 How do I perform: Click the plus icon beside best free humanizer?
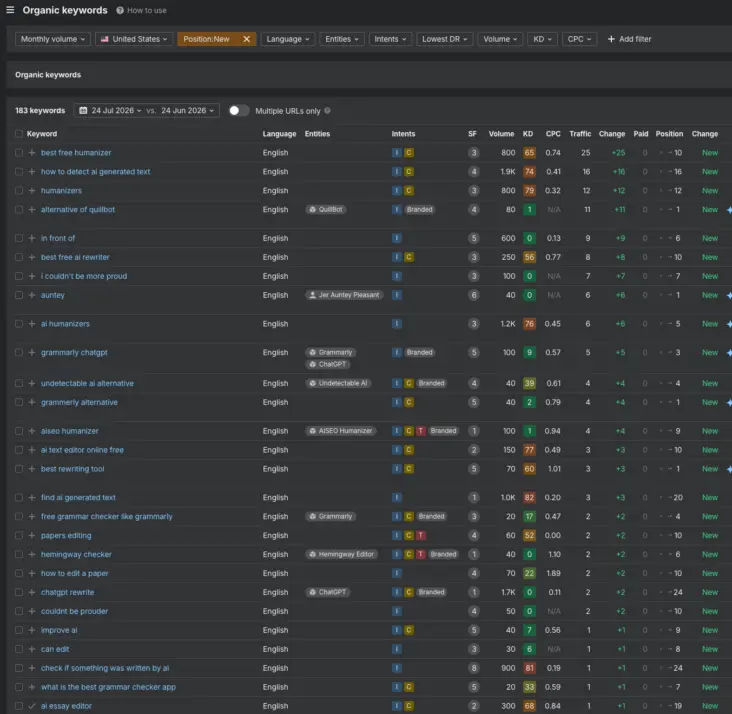click(x=32, y=153)
